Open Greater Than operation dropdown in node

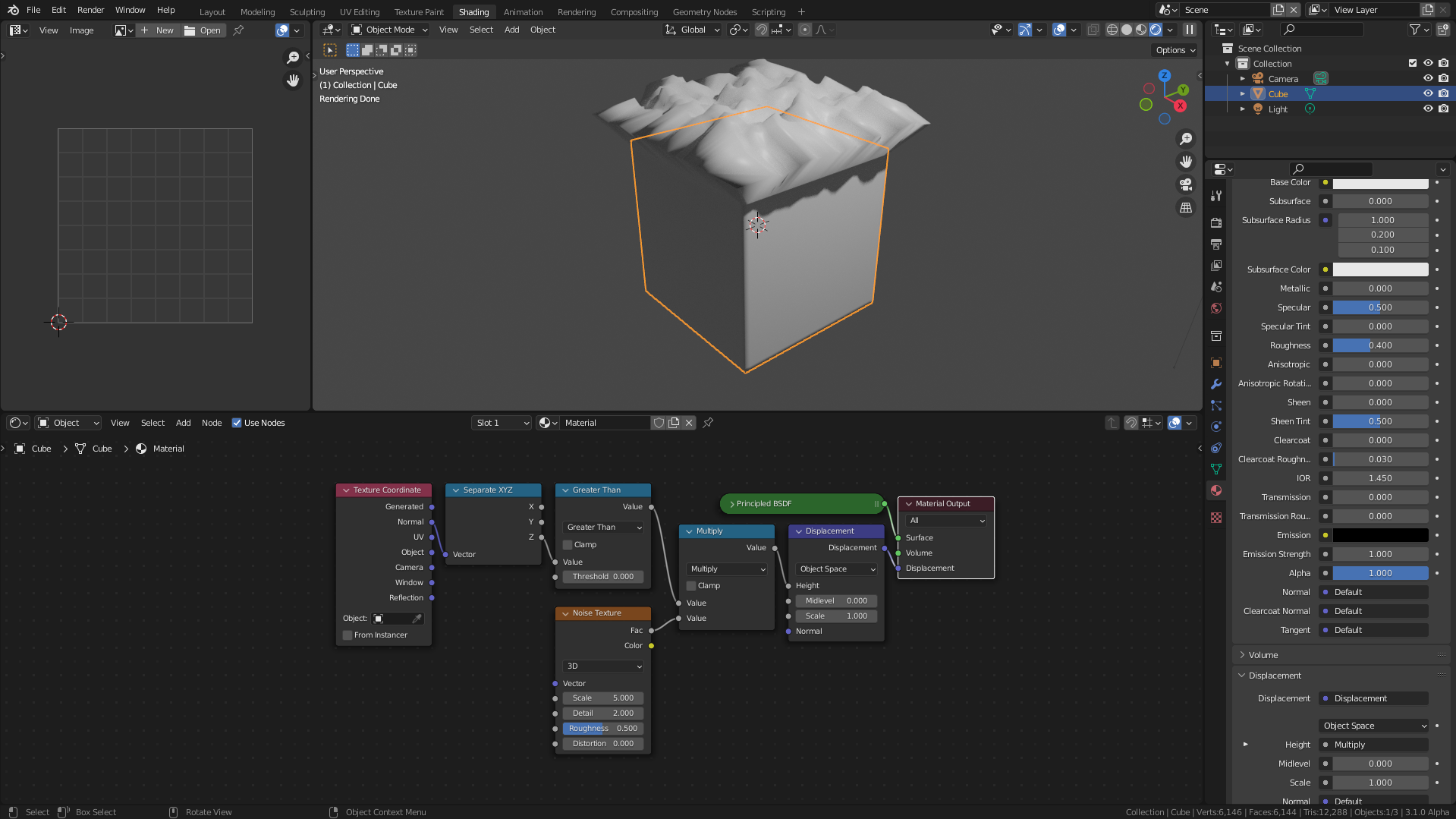tap(604, 528)
